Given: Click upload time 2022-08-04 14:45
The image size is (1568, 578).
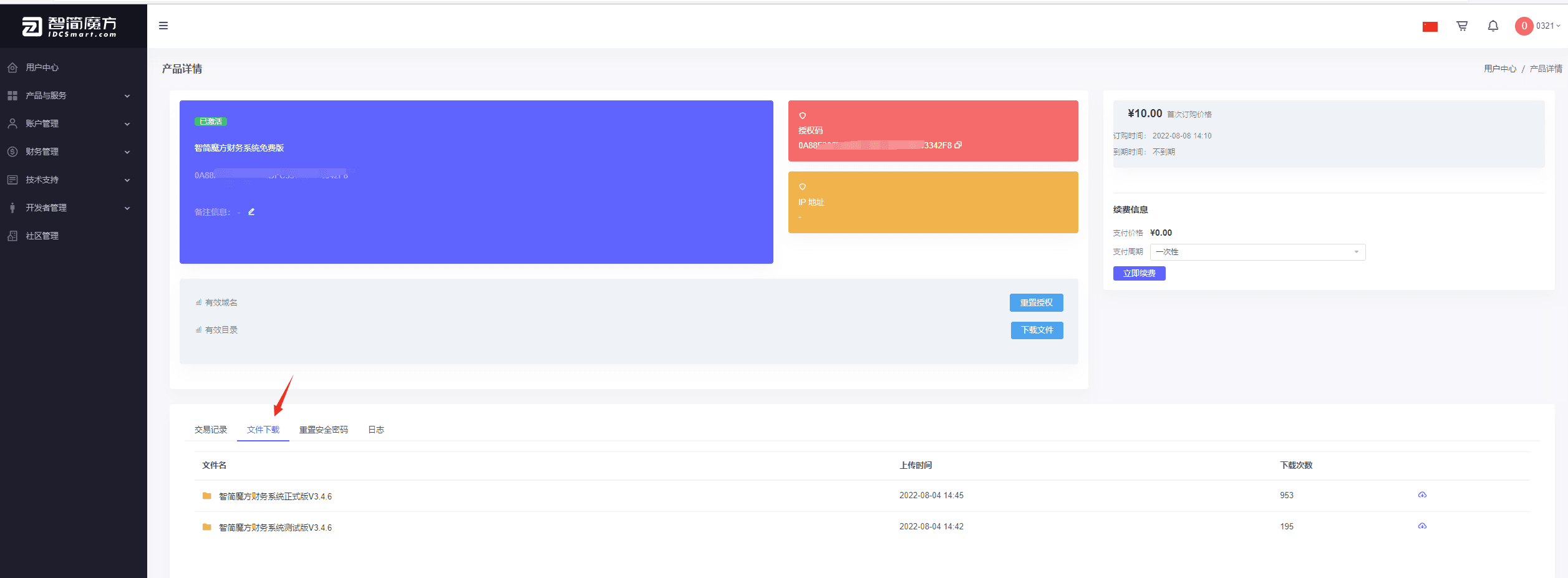Looking at the screenshot, I should click(931, 496).
